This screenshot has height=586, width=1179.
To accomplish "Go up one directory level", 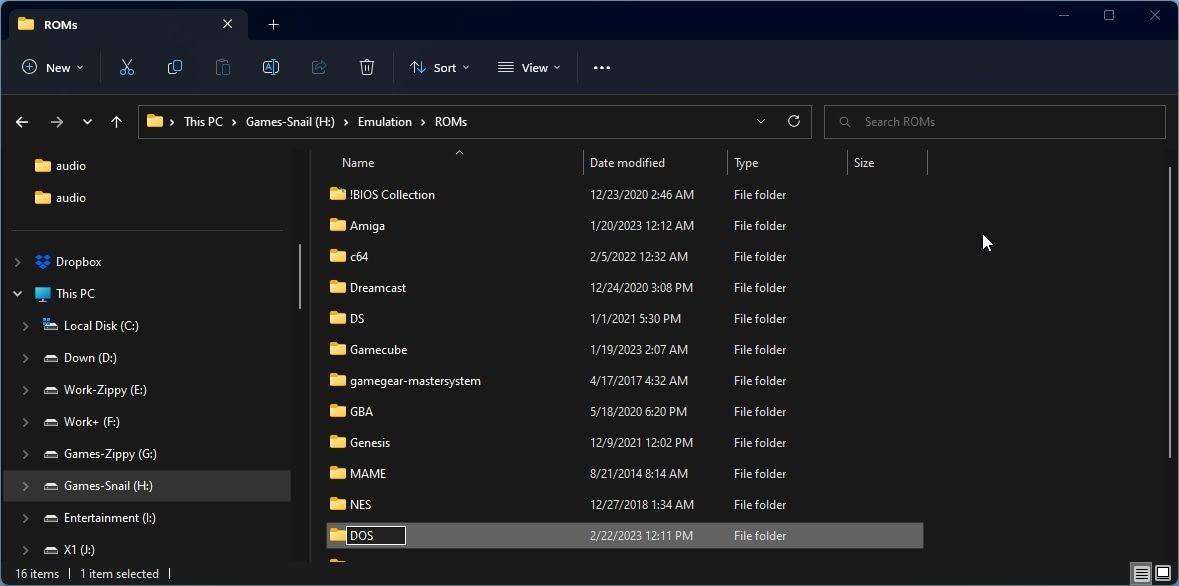I will [x=116, y=121].
